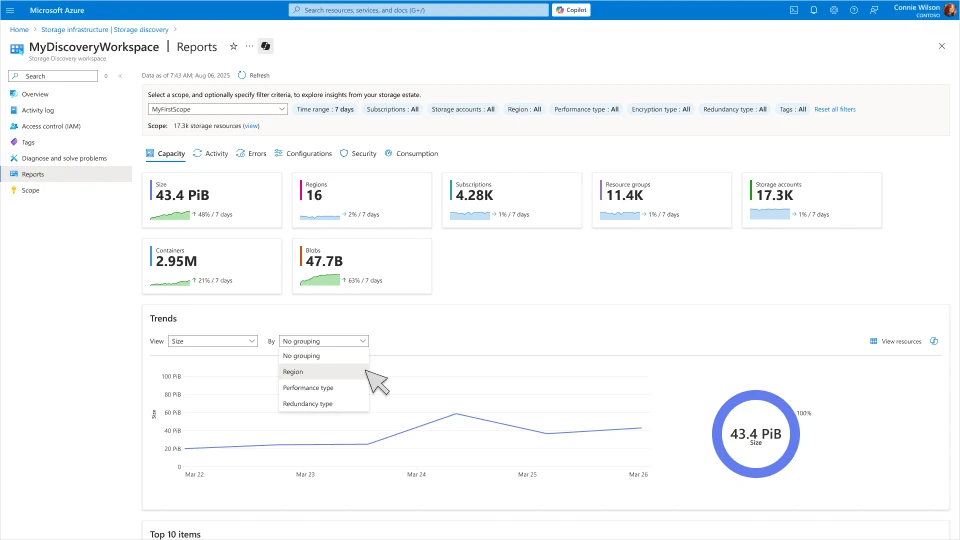Screen dimensions: 960x540
Task: Open the feedback icon in header
Action: tap(872, 10)
